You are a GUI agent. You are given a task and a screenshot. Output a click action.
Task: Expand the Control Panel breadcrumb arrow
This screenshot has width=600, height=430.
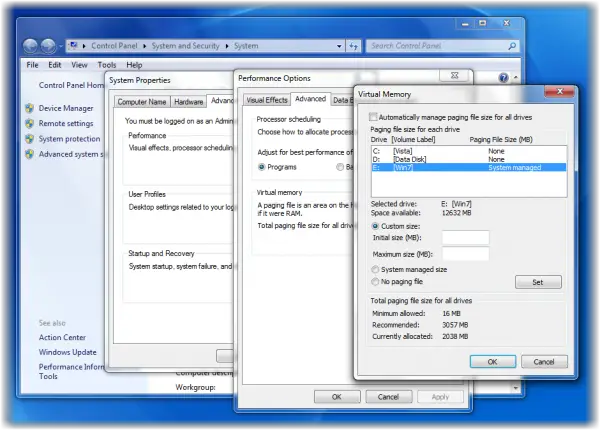(x=145, y=46)
